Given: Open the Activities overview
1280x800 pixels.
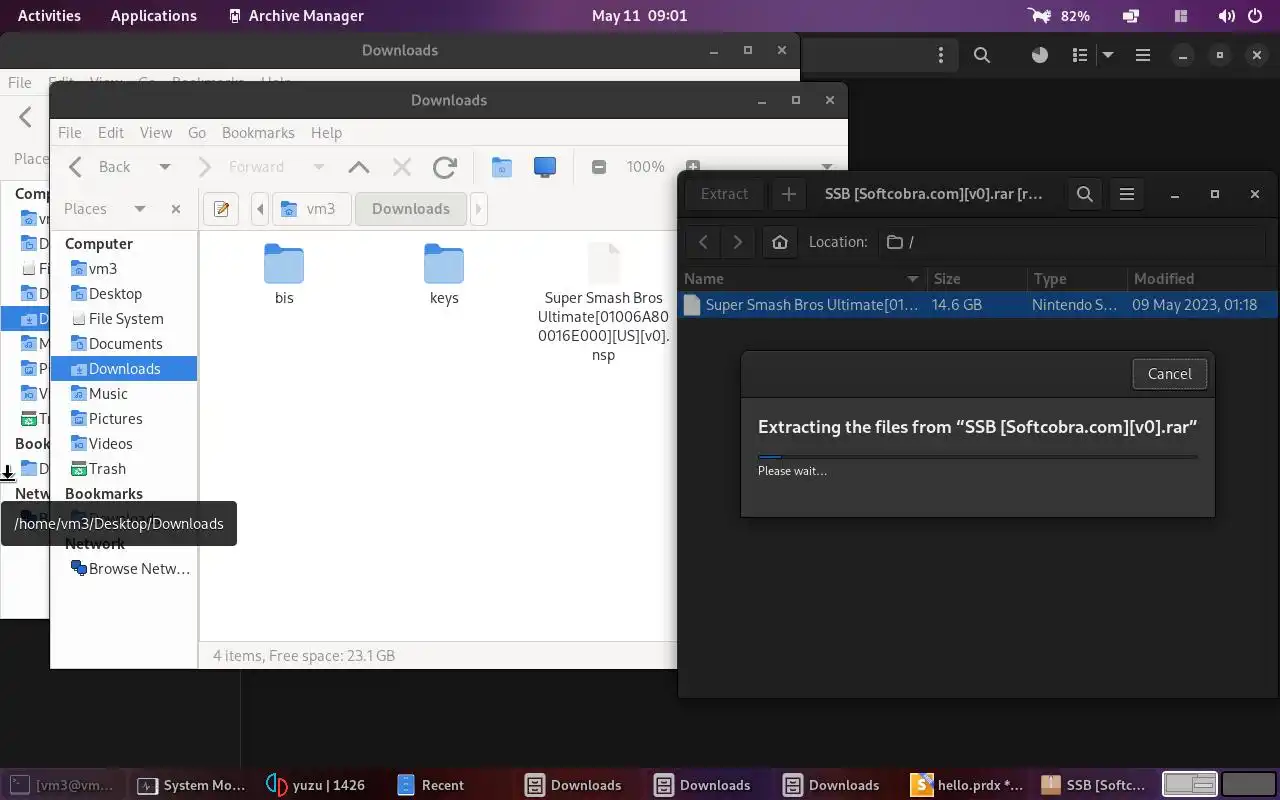Looking at the screenshot, I should pyautogui.click(x=49, y=16).
